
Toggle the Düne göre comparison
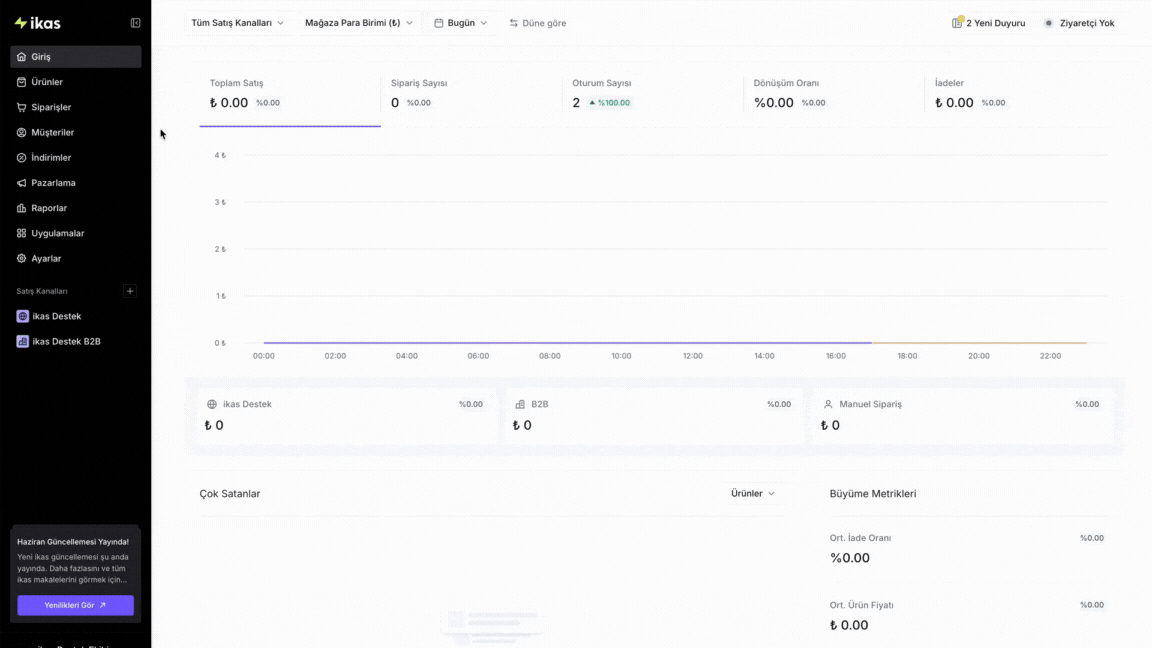[x=538, y=23]
